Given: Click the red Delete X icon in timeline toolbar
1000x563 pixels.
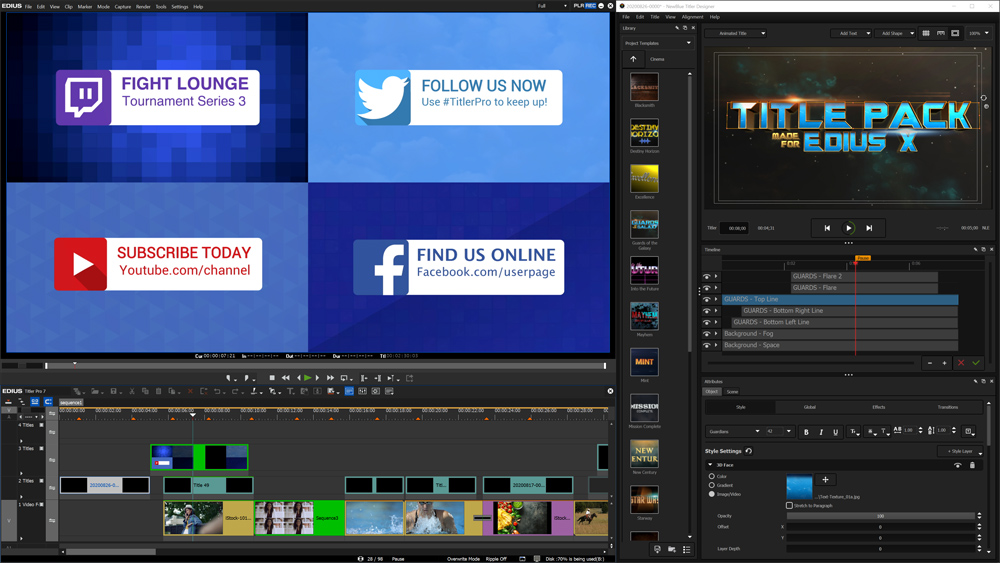Looking at the screenshot, I should click(190, 391).
